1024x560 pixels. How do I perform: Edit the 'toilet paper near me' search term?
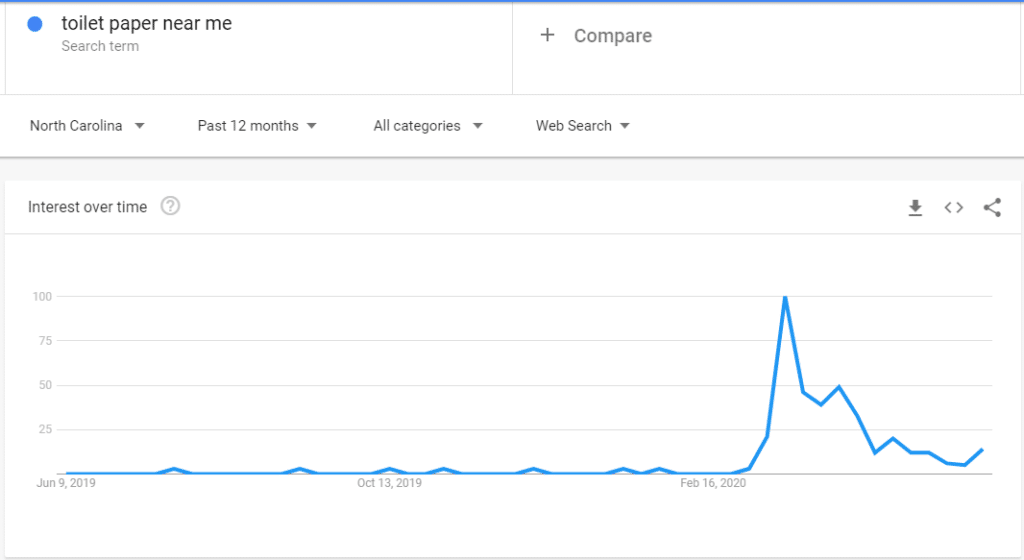tap(147, 23)
